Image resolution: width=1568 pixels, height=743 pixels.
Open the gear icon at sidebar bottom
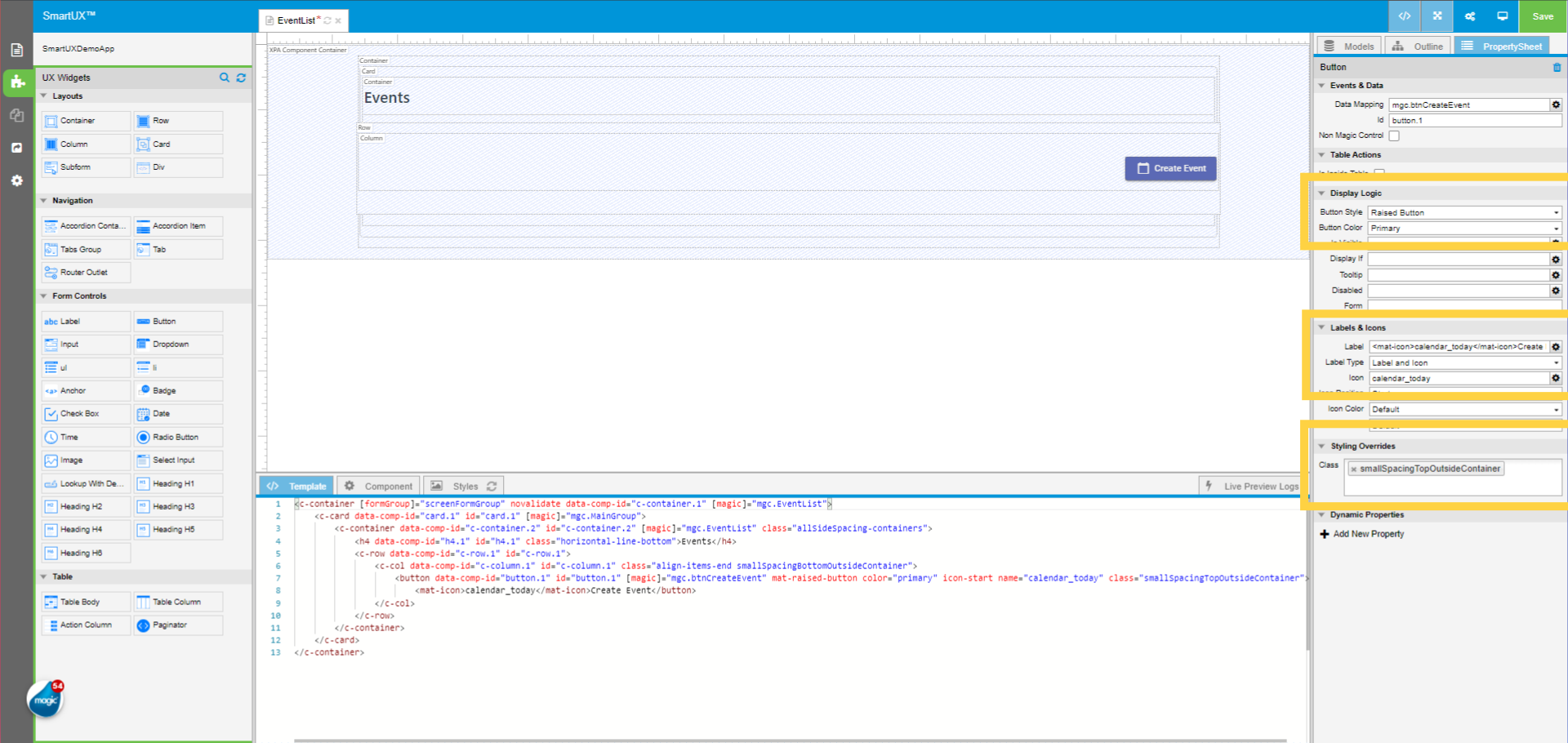(x=16, y=180)
